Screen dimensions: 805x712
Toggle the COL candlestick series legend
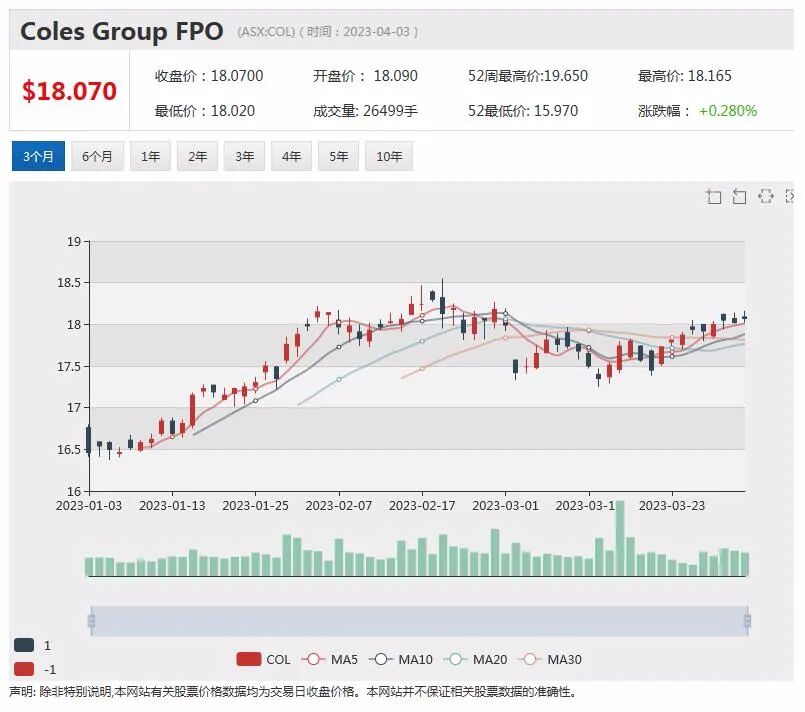point(263,660)
